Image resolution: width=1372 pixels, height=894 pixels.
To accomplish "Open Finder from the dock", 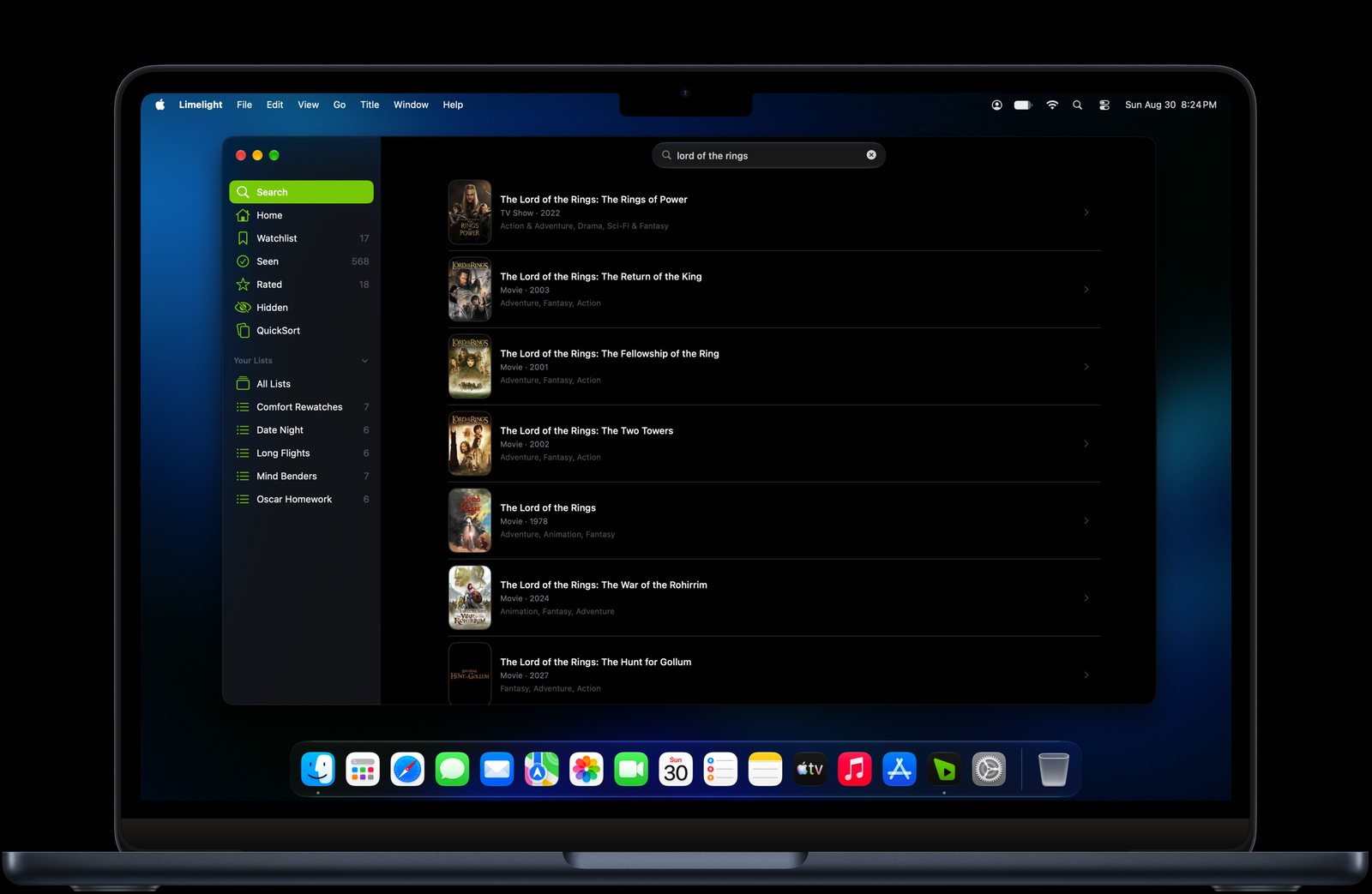I will click(x=318, y=769).
